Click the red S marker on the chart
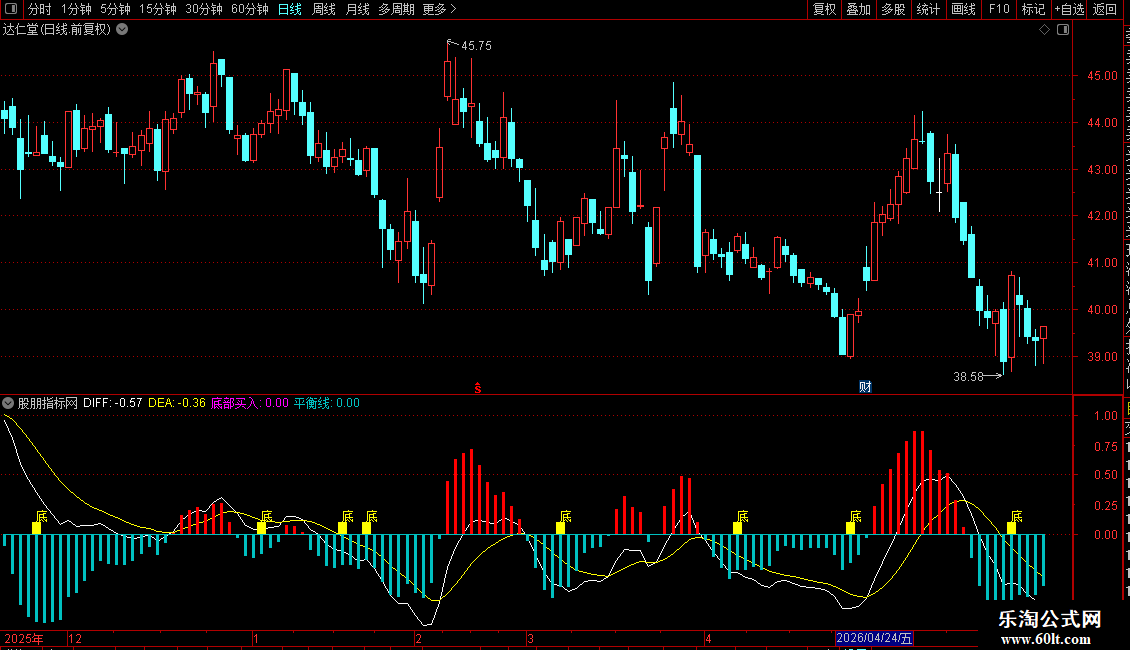 pyautogui.click(x=478, y=388)
